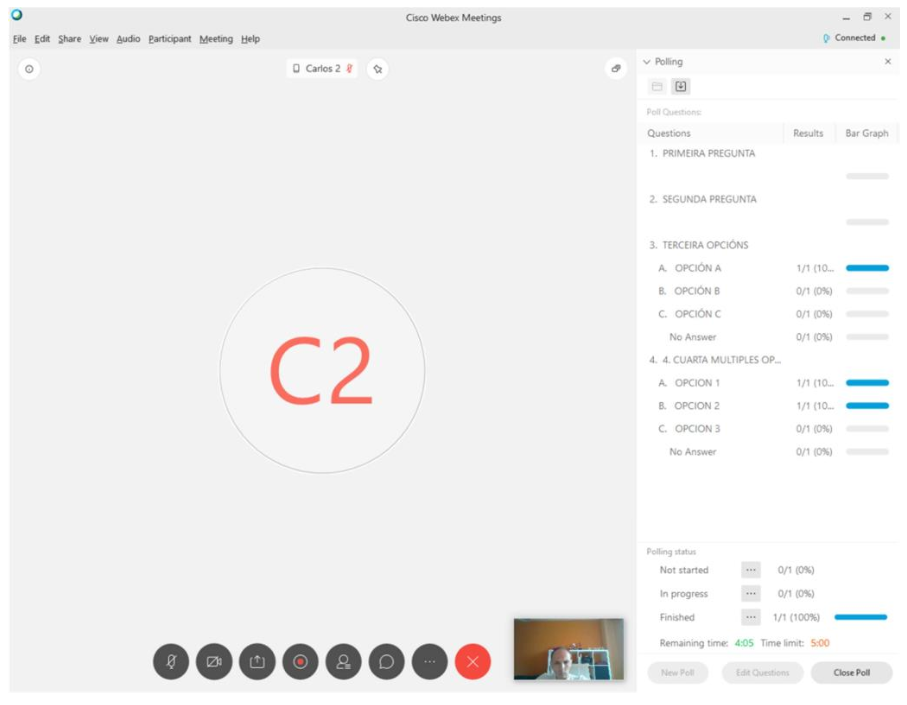Click the self-view video thumbnail

click(x=568, y=649)
